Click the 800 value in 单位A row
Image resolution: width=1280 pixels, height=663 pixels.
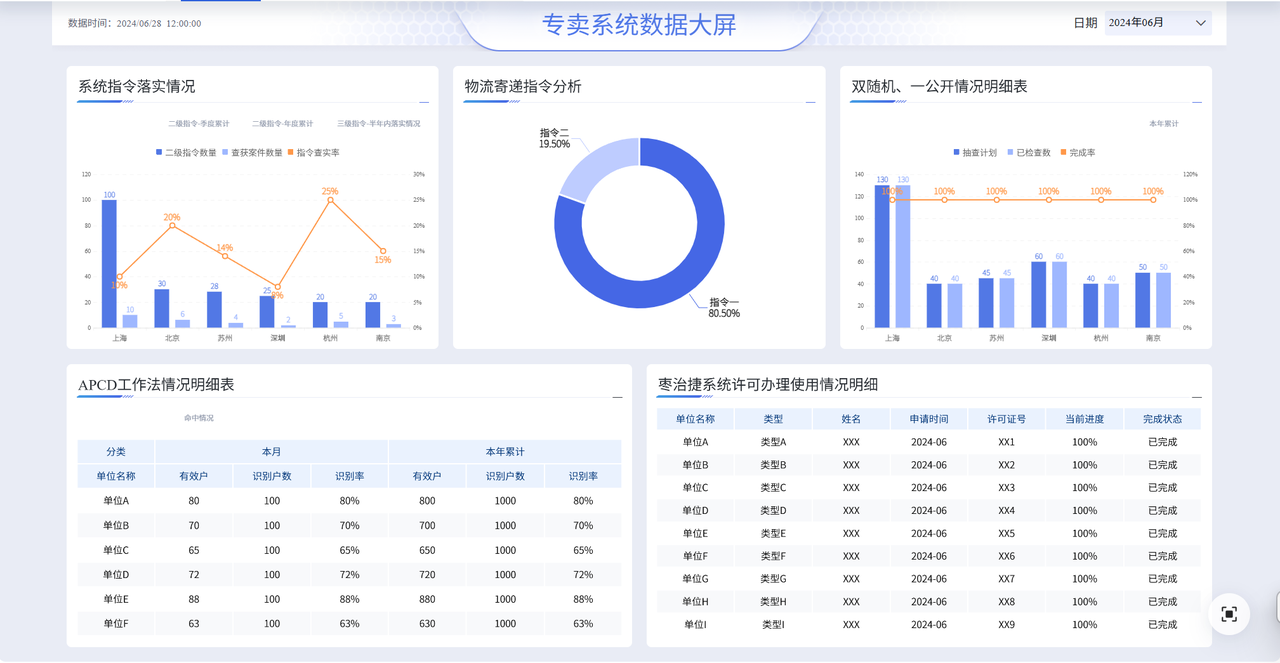(x=427, y=501)
